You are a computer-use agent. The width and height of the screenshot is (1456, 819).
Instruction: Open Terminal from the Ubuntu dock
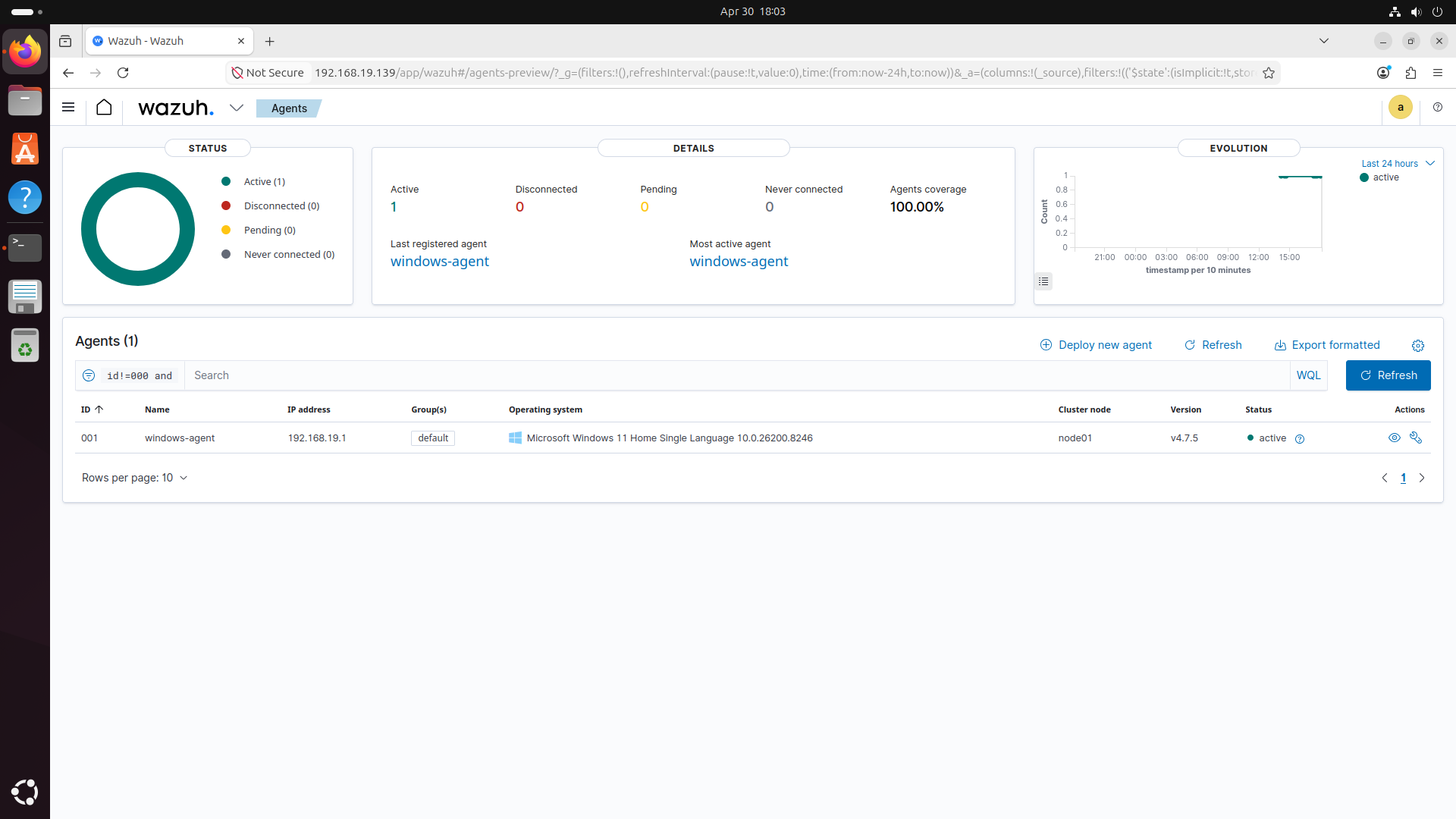coord(25,246)
